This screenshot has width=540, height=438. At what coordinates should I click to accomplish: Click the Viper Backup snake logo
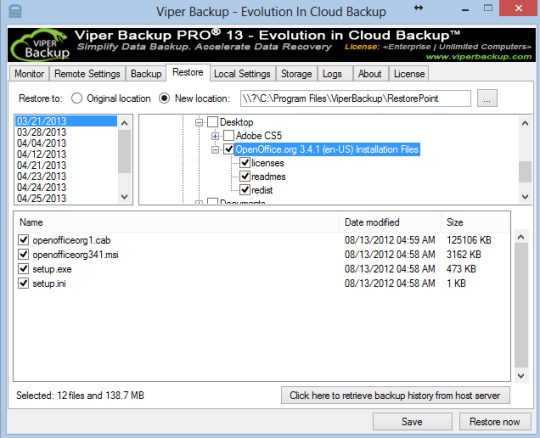tap(40, 45)
